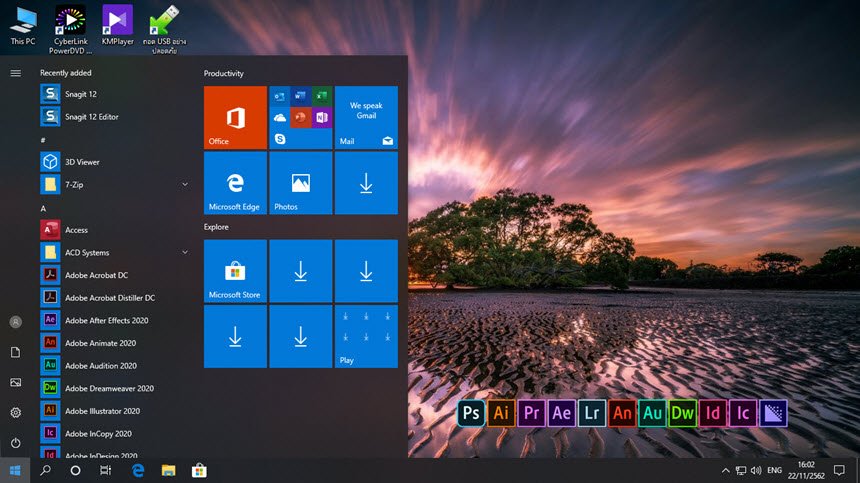Click the download tile below Microsoft Store

235,337
